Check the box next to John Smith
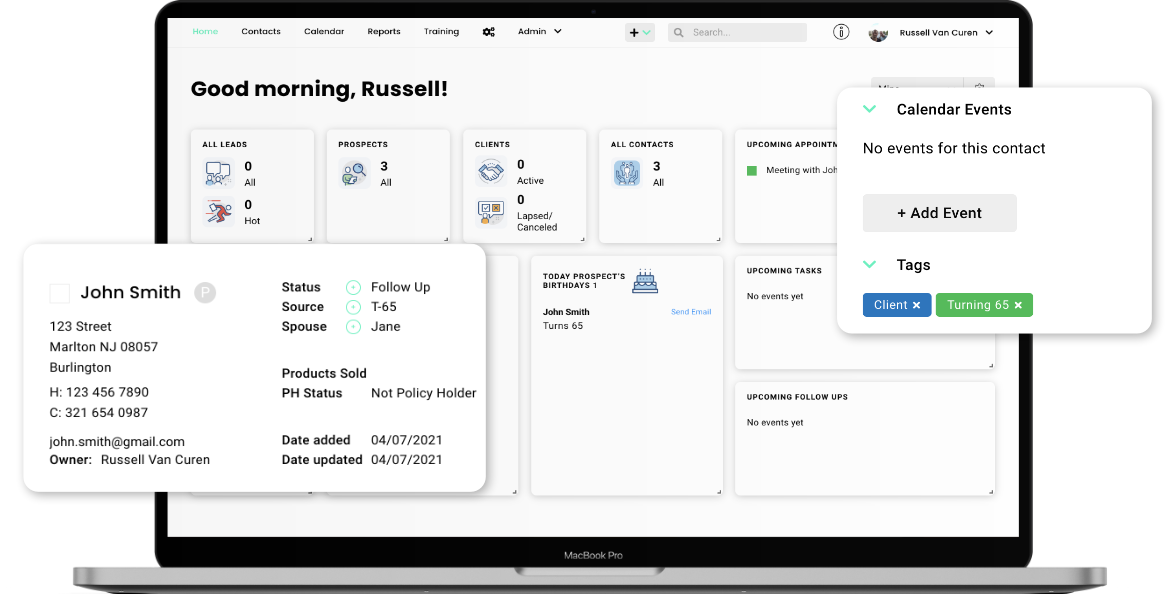The height and width of the screenshot is (594, 1175). [x=60, y=293]
